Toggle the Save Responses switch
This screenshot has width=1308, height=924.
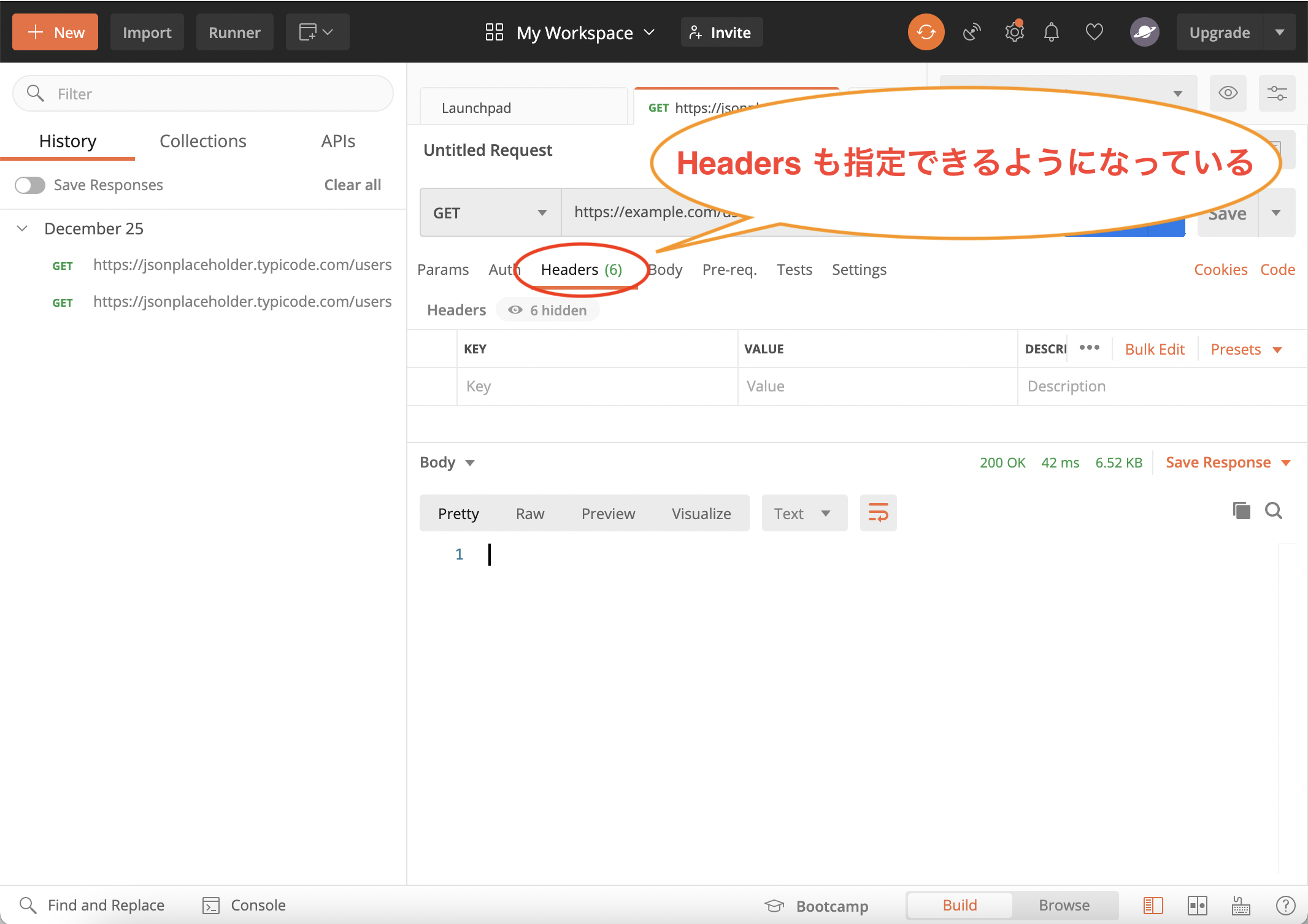click(29, 185)
